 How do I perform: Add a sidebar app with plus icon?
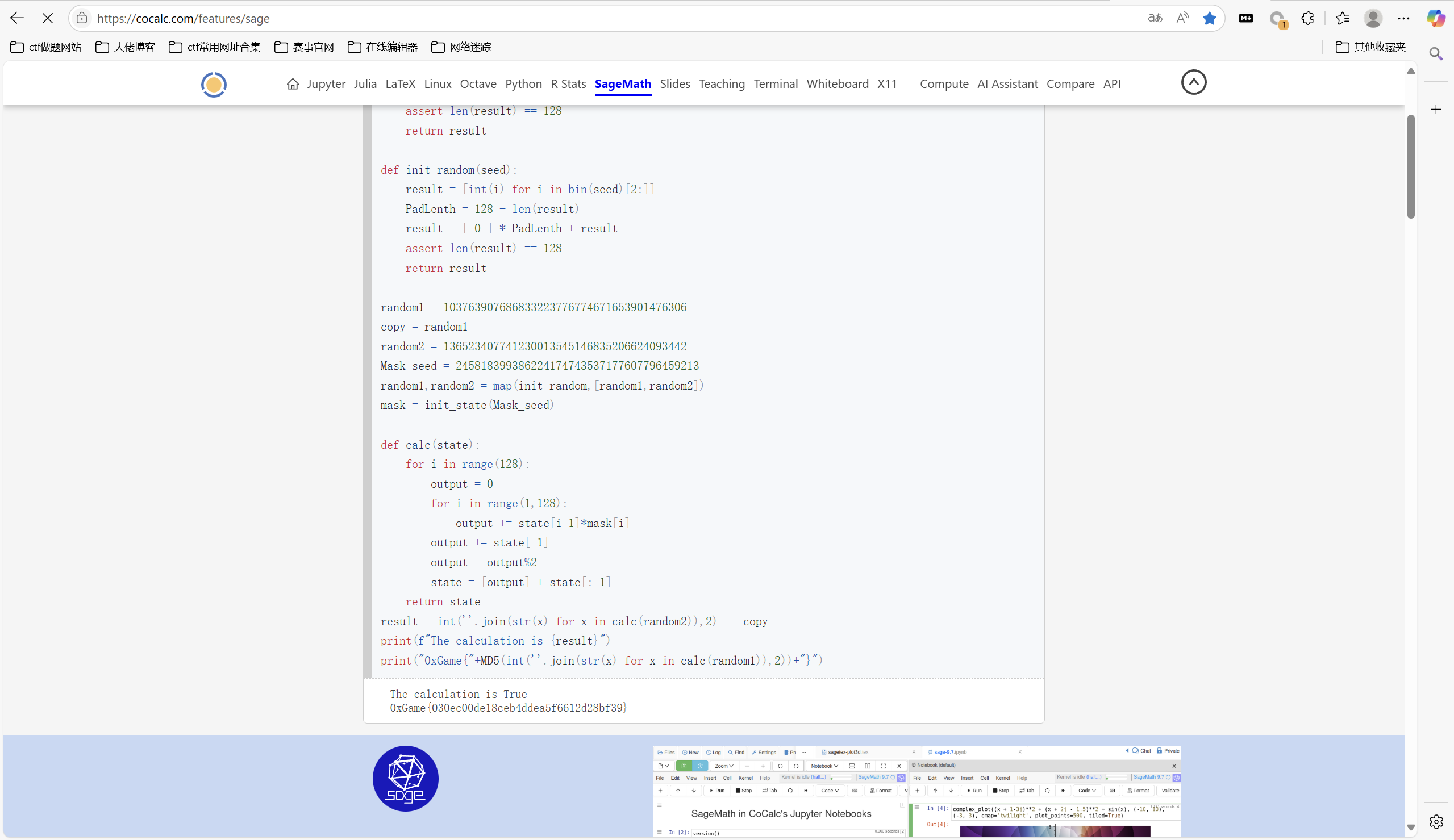click(x=1436, y=109)
